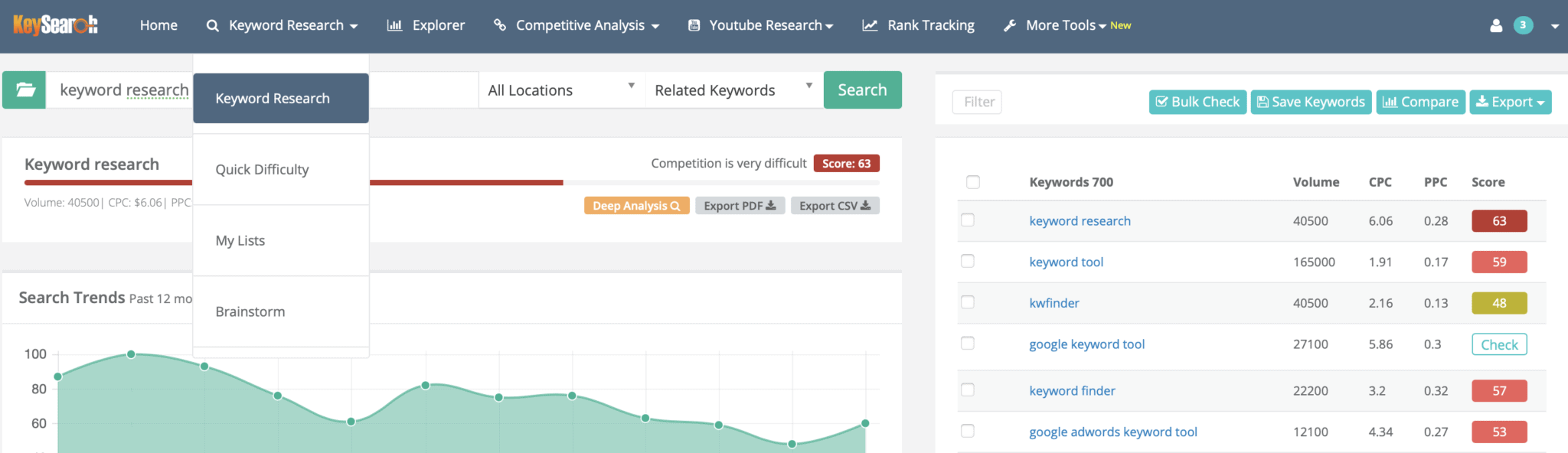This screenshot has height=453, width=1568.
Task: Click the Deep Analysis button
Action: click(637, 206)
